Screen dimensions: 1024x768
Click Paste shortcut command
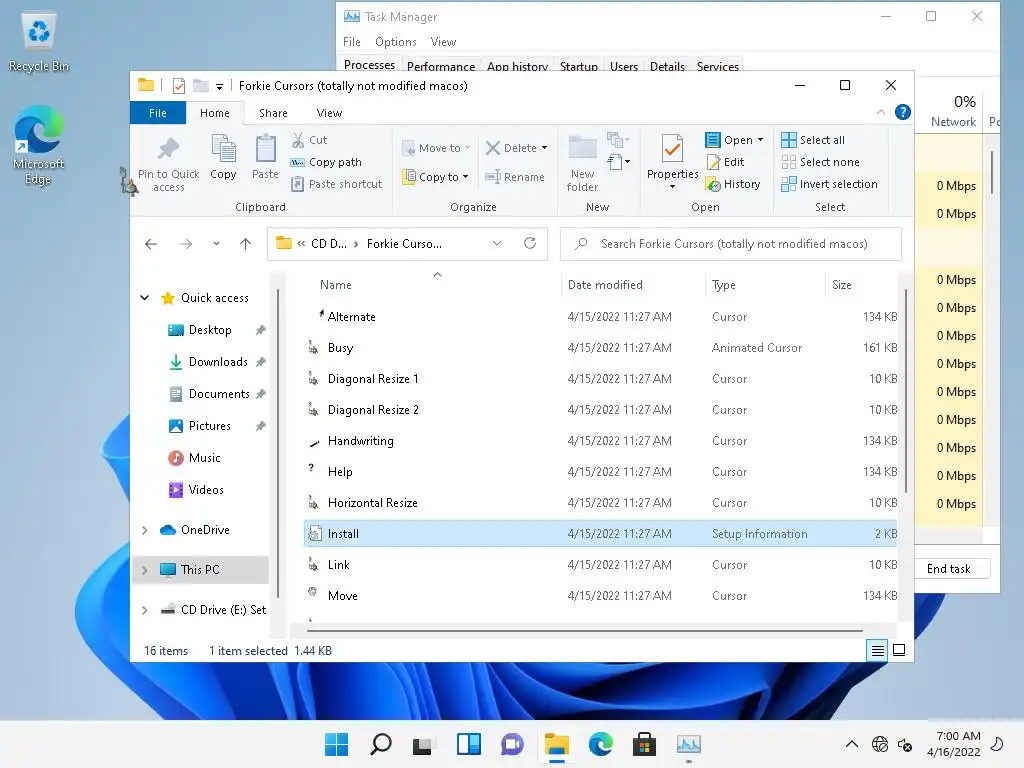[x=337, y=184]
